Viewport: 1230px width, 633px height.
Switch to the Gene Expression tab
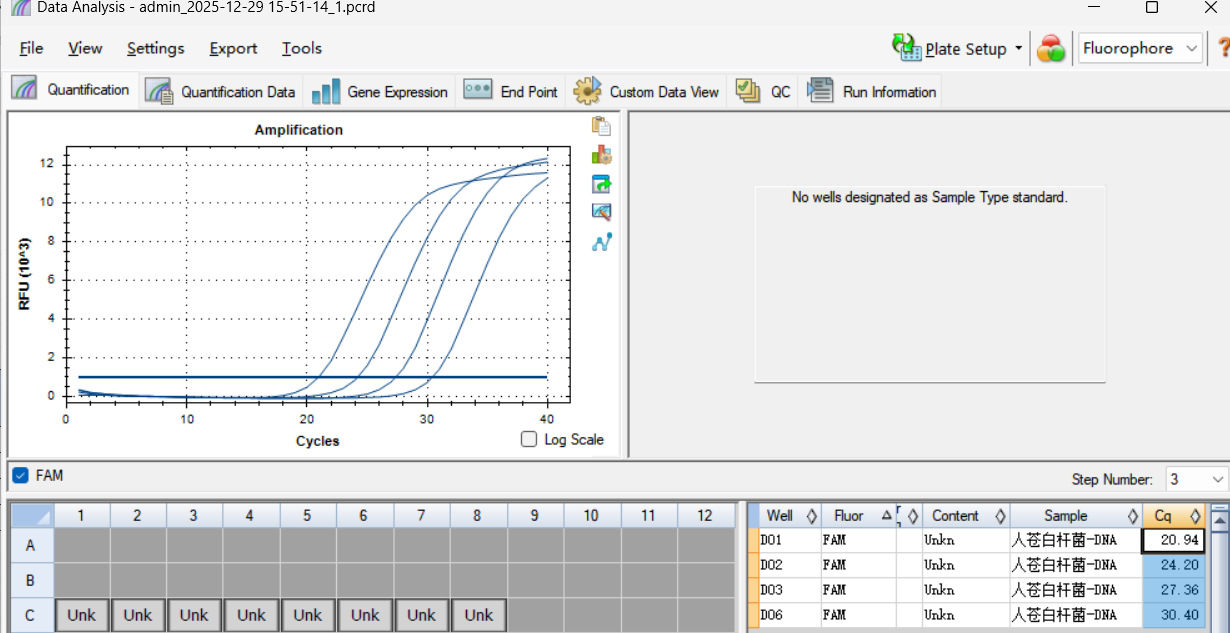click(380, 92)
